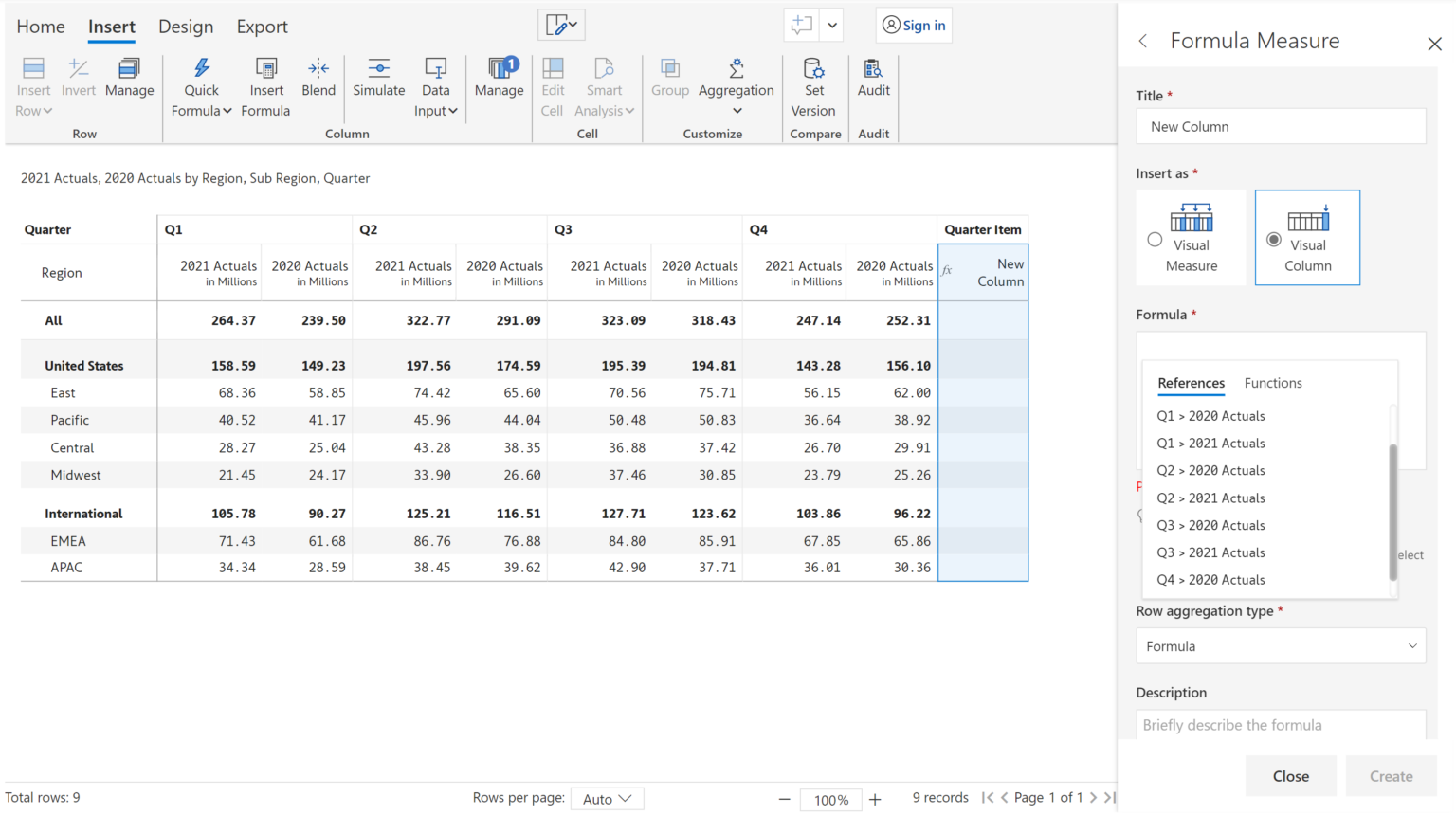Click the Title field containing New Column
1456x815 pixels.
coord(1281,125)
